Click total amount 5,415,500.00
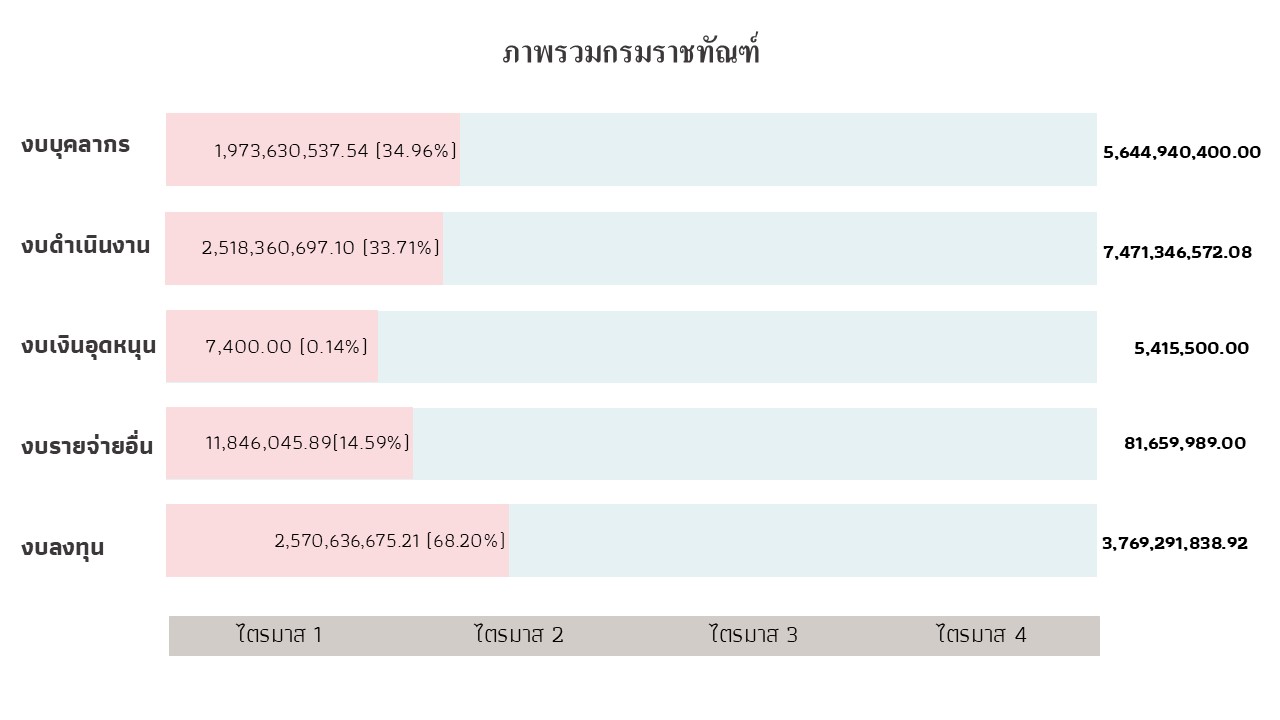This screenshot has height=720, width=1280. tap(1191, 348)
